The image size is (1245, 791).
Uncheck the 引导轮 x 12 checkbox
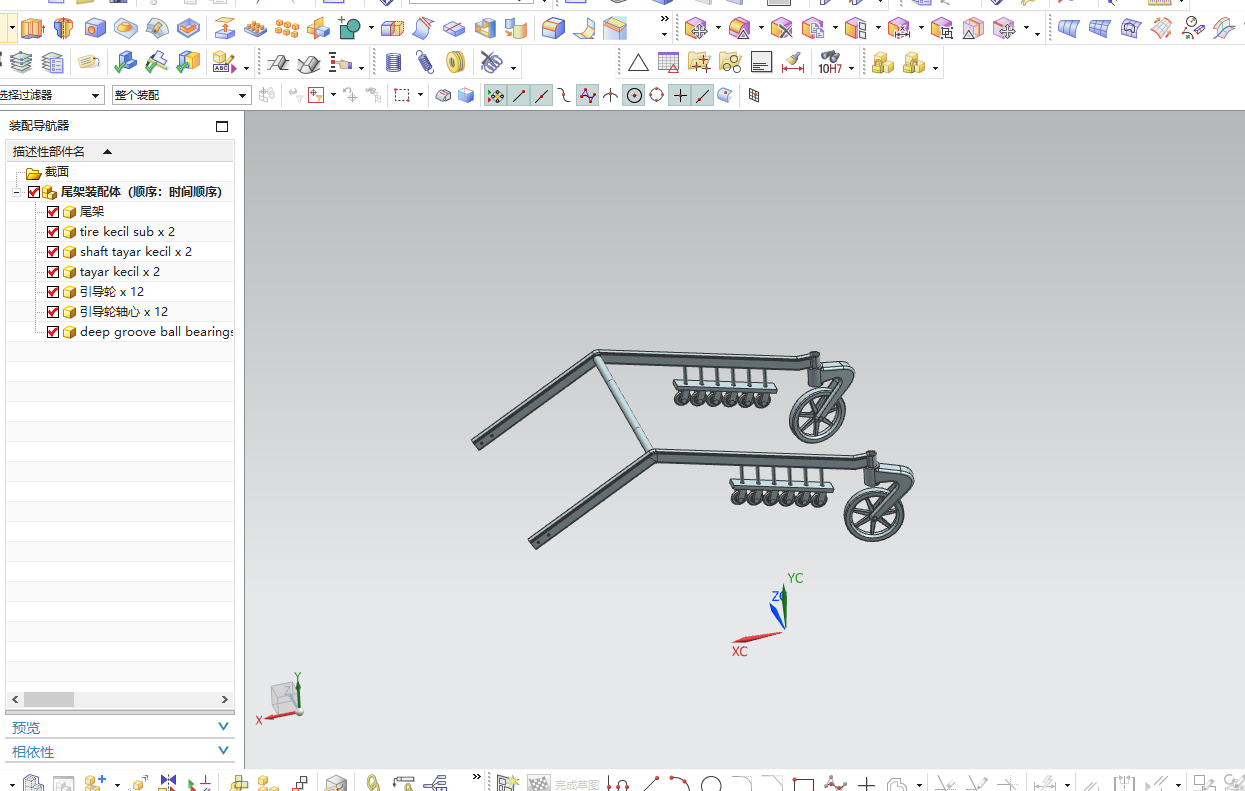click(53, 292)
